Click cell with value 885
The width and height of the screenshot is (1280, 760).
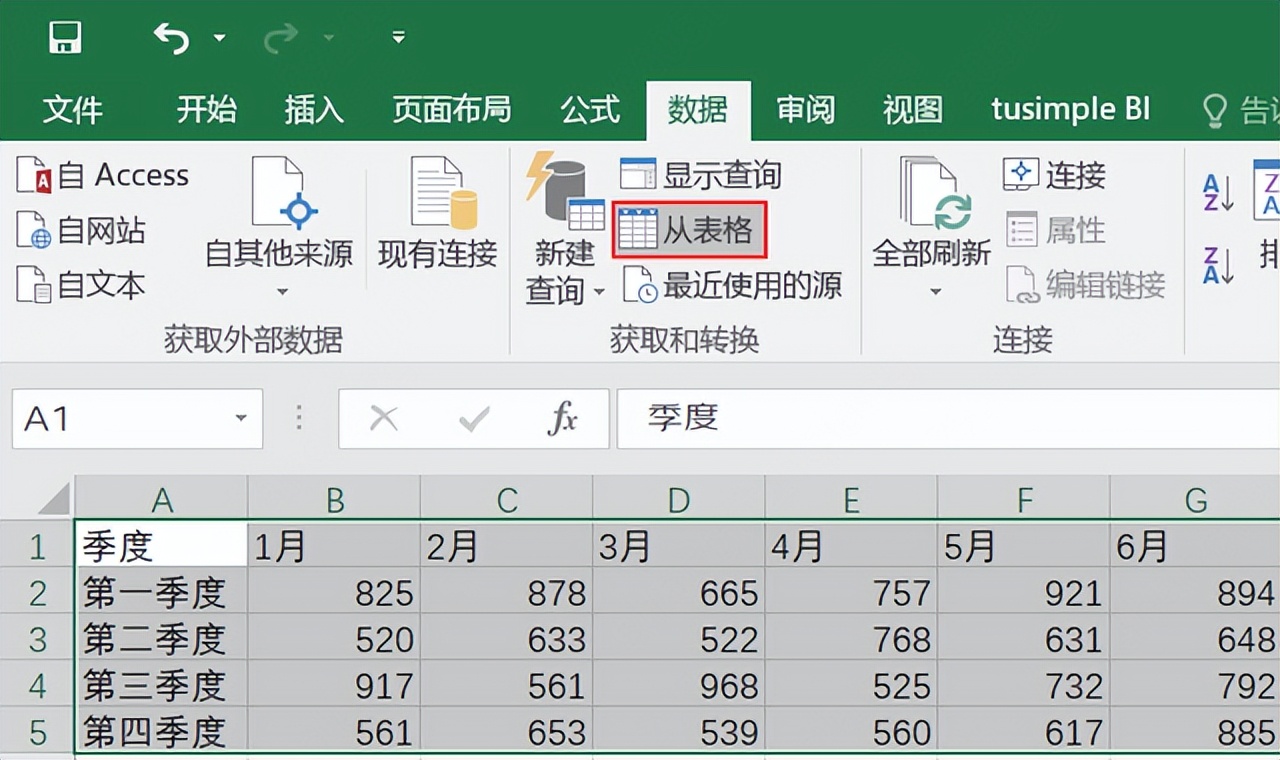1195,732
